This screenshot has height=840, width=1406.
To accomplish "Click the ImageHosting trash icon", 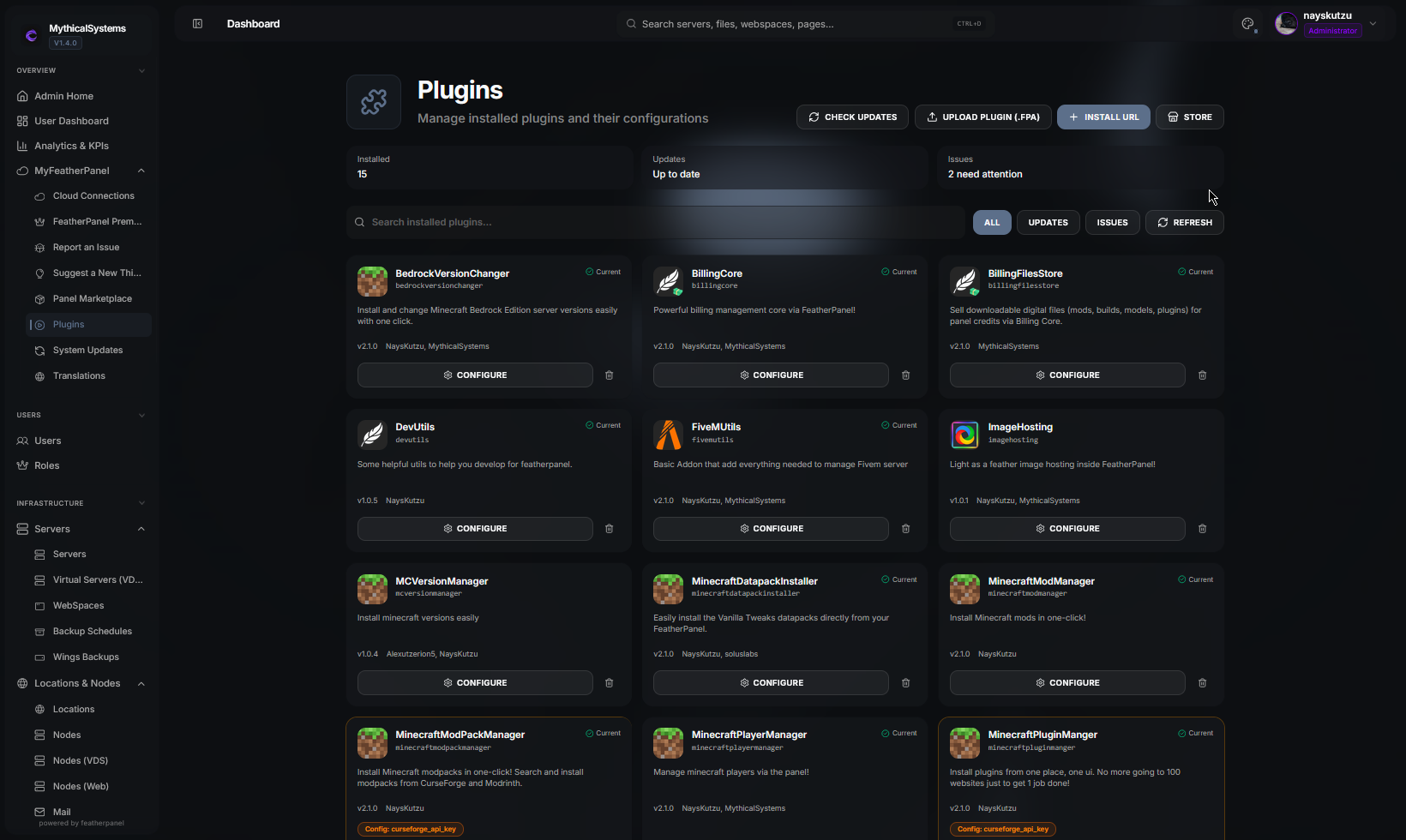I will pos(1202,529).
